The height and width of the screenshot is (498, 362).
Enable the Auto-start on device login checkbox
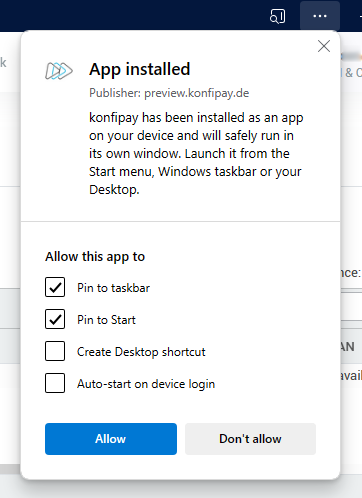click(55, 383)
